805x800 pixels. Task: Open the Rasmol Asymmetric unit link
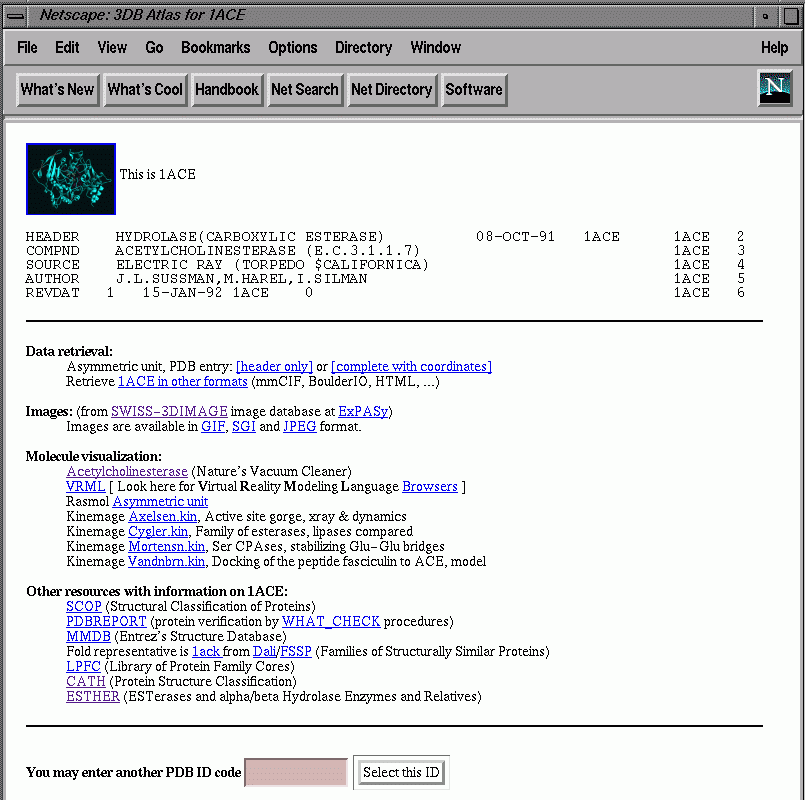click(x=160, y=501)
